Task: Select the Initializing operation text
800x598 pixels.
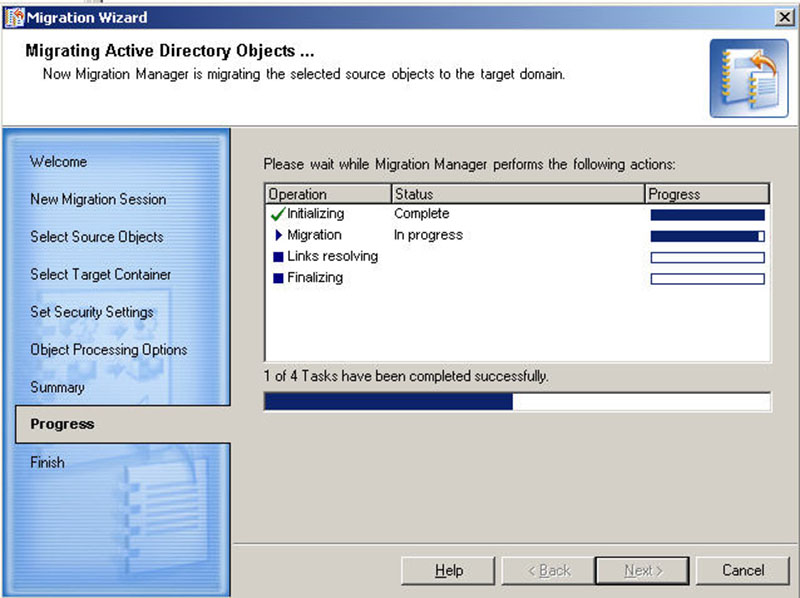Action: [x=316, y=213]
